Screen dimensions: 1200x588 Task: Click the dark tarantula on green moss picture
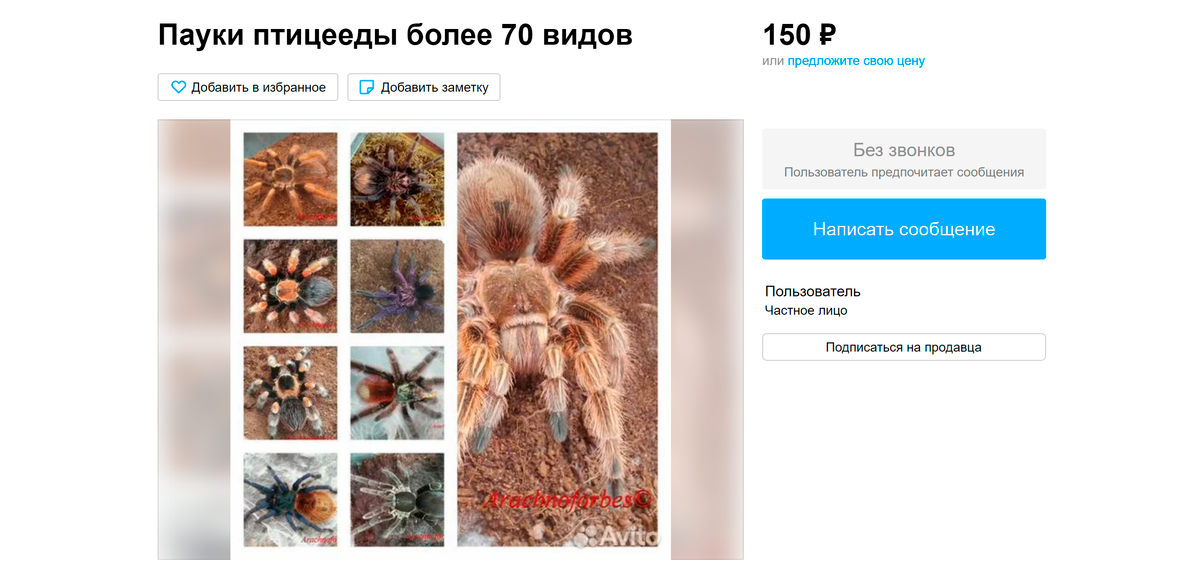coord(397,180)
